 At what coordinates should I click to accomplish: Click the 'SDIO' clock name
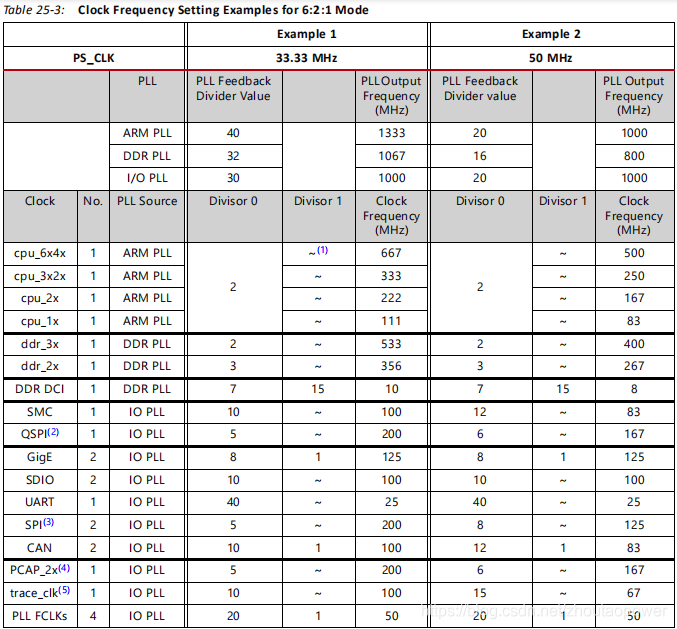tap(40, 480)
